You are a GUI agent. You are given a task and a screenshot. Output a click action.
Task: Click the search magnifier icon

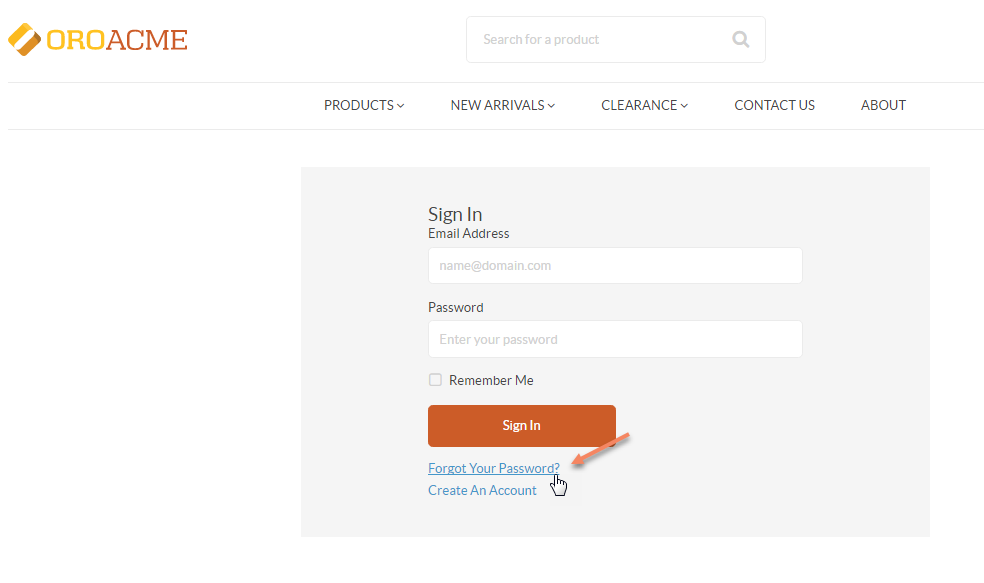[741, 40]
